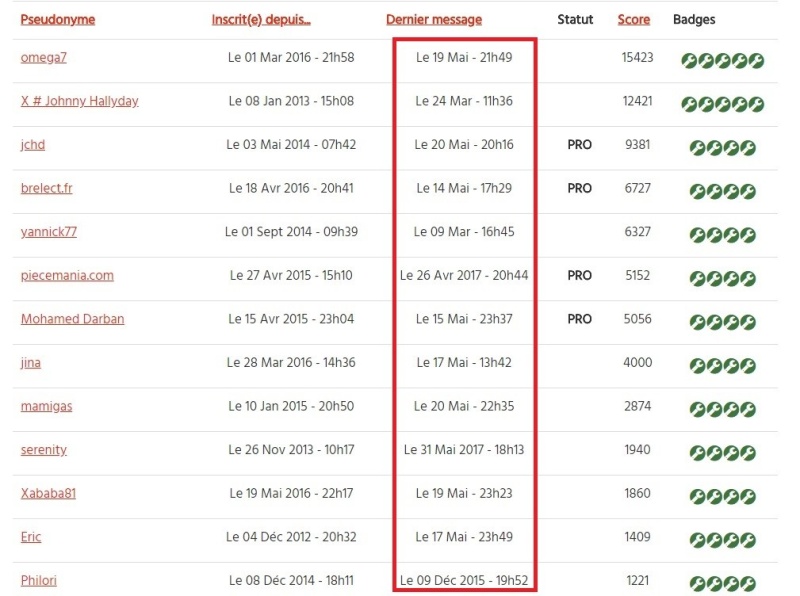Open Mohamed Darban's profile
This screenshot has height=596, width=800.
(x=72, y=319)
